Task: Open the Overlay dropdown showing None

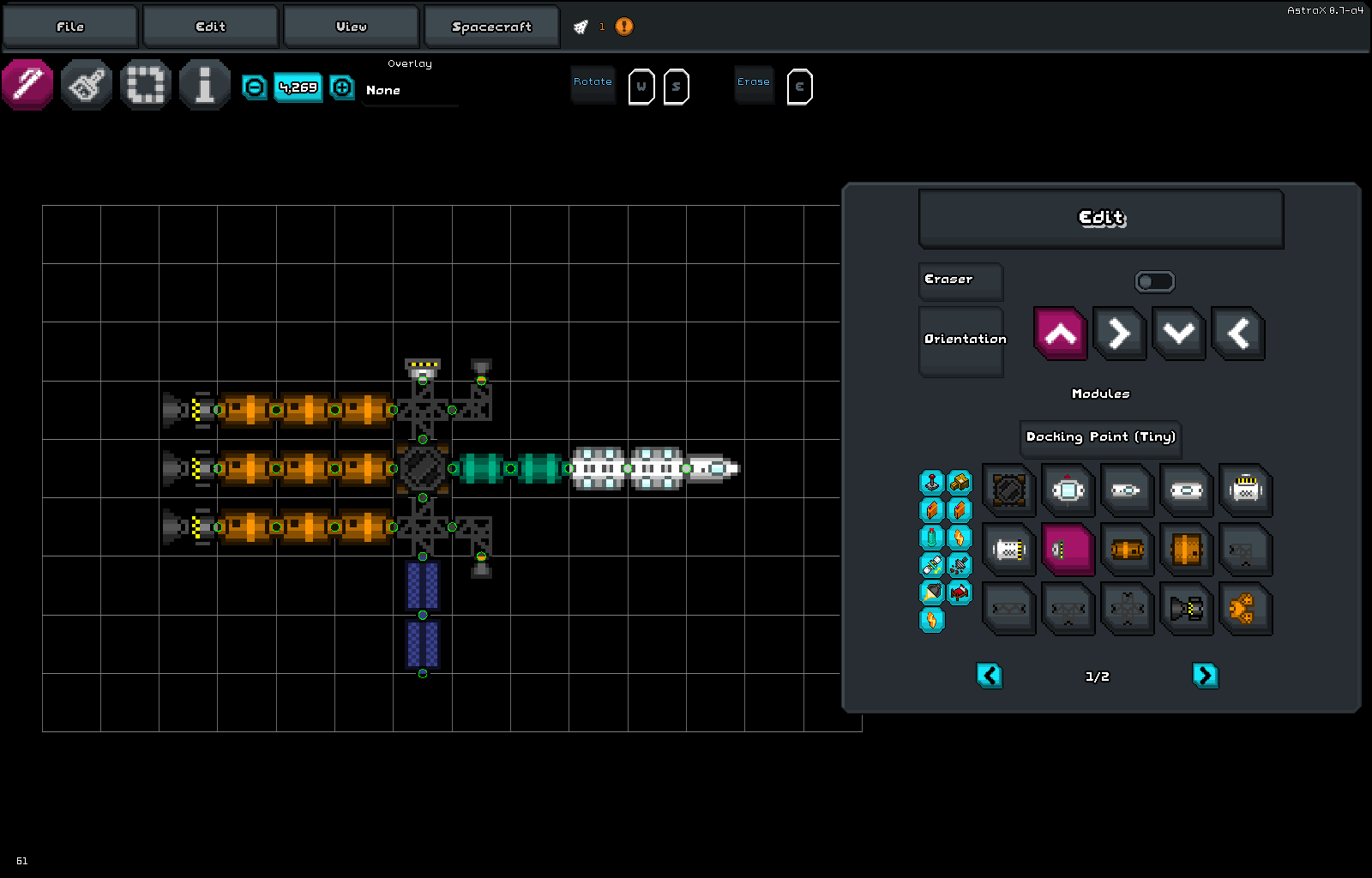Action: (410, 91)
